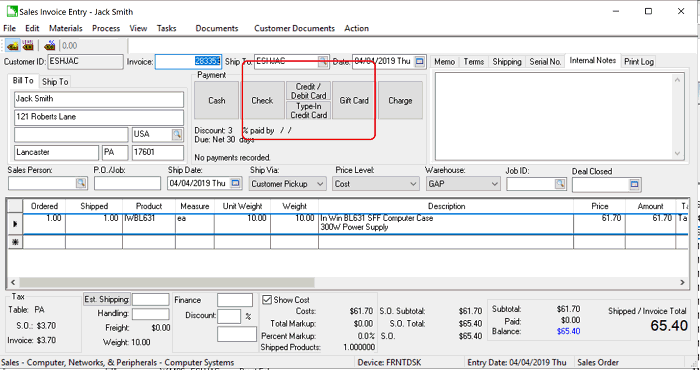
Task: Open the Process menu
Action: (x=106, y=28)
